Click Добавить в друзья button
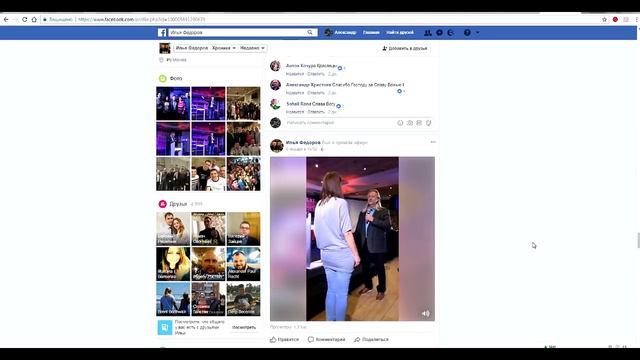Image resolution: width=640 pixels, height=360 pixels. click(404, 48)
